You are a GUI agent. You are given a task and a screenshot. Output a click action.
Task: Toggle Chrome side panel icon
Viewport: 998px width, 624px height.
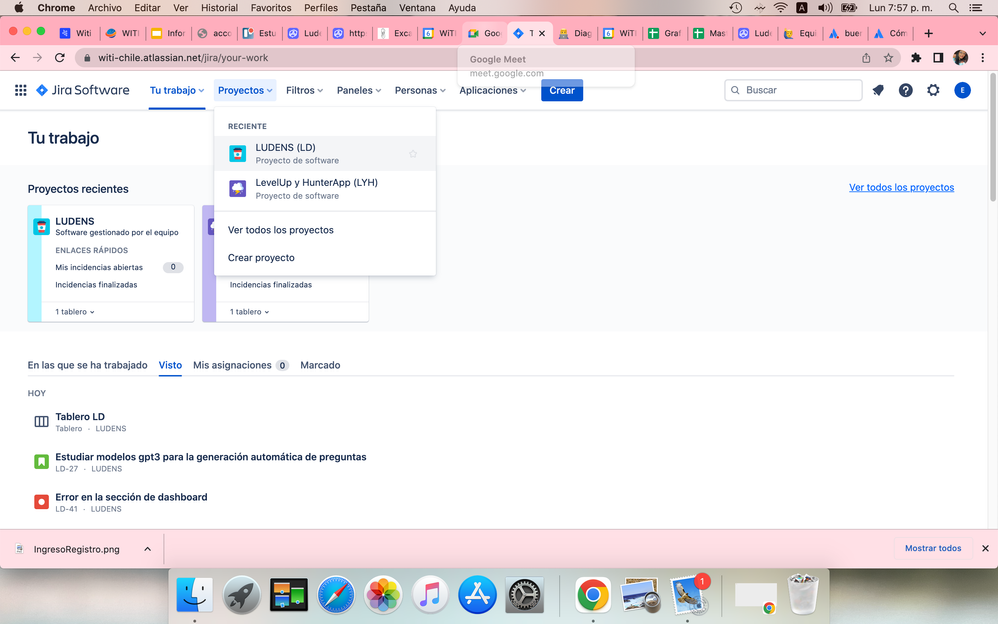click(938, 58)
